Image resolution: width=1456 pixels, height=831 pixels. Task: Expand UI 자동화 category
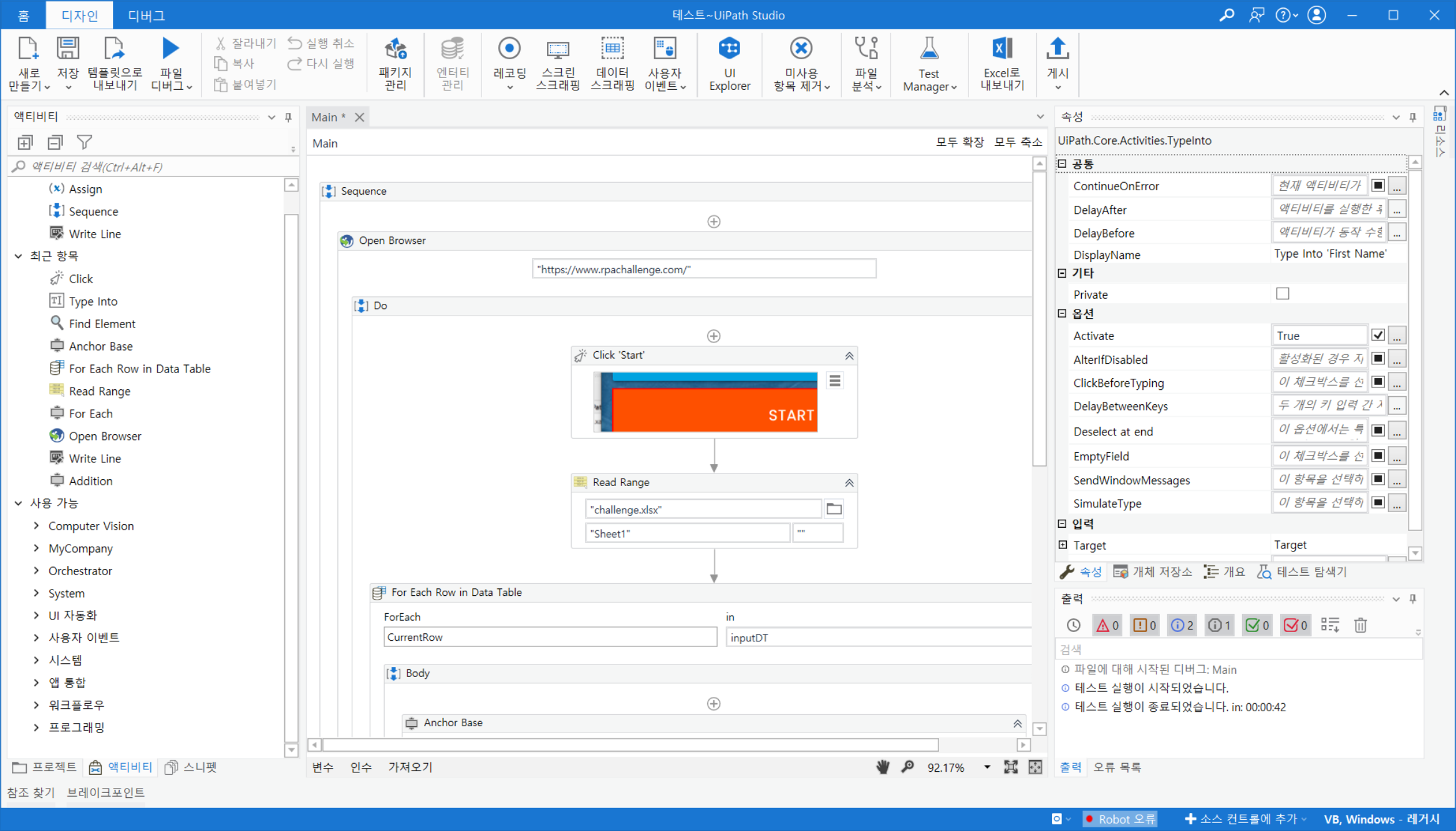(36, 616)
